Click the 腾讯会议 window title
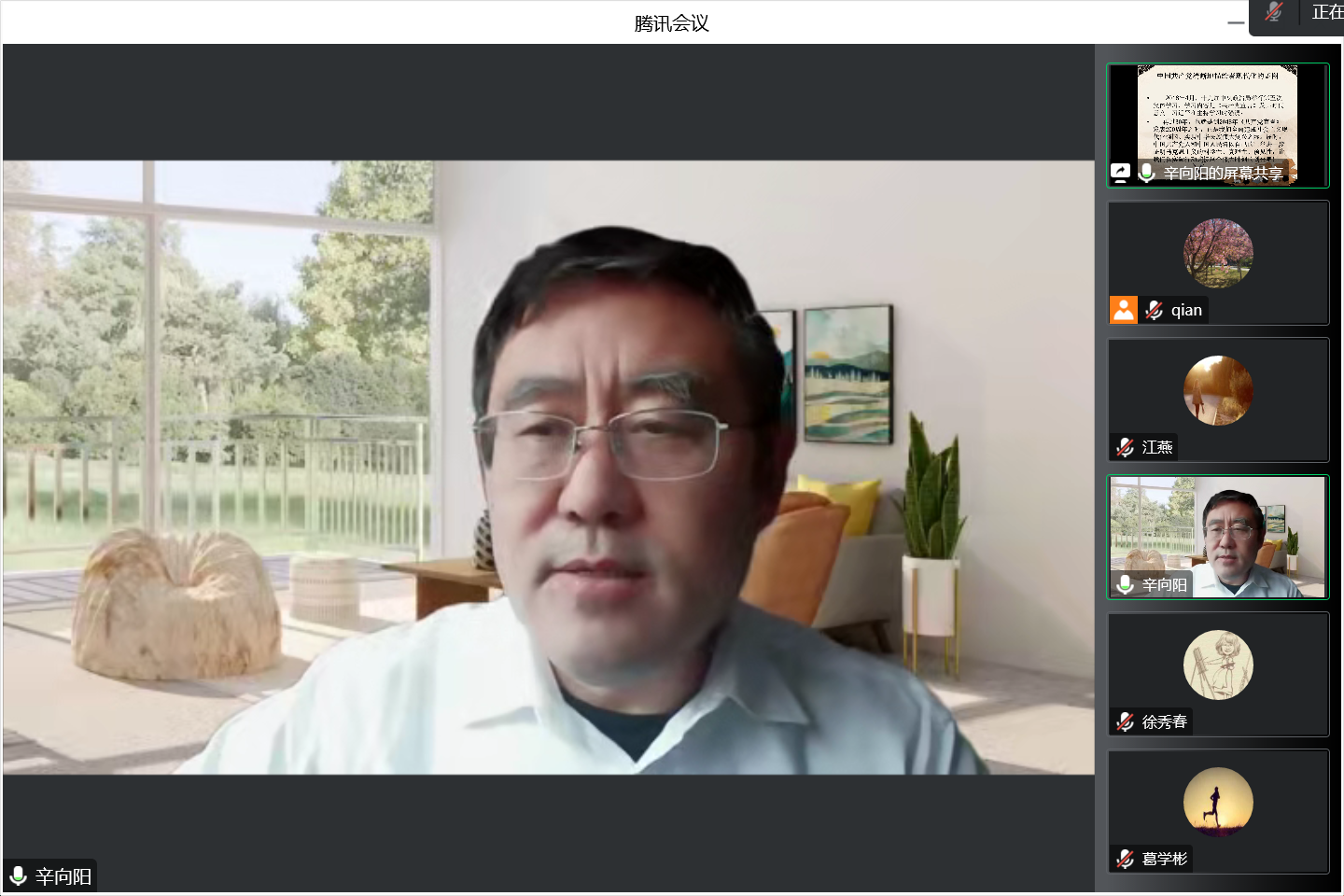The height and width of the screenshot is (896, 1344). point(671,23)
